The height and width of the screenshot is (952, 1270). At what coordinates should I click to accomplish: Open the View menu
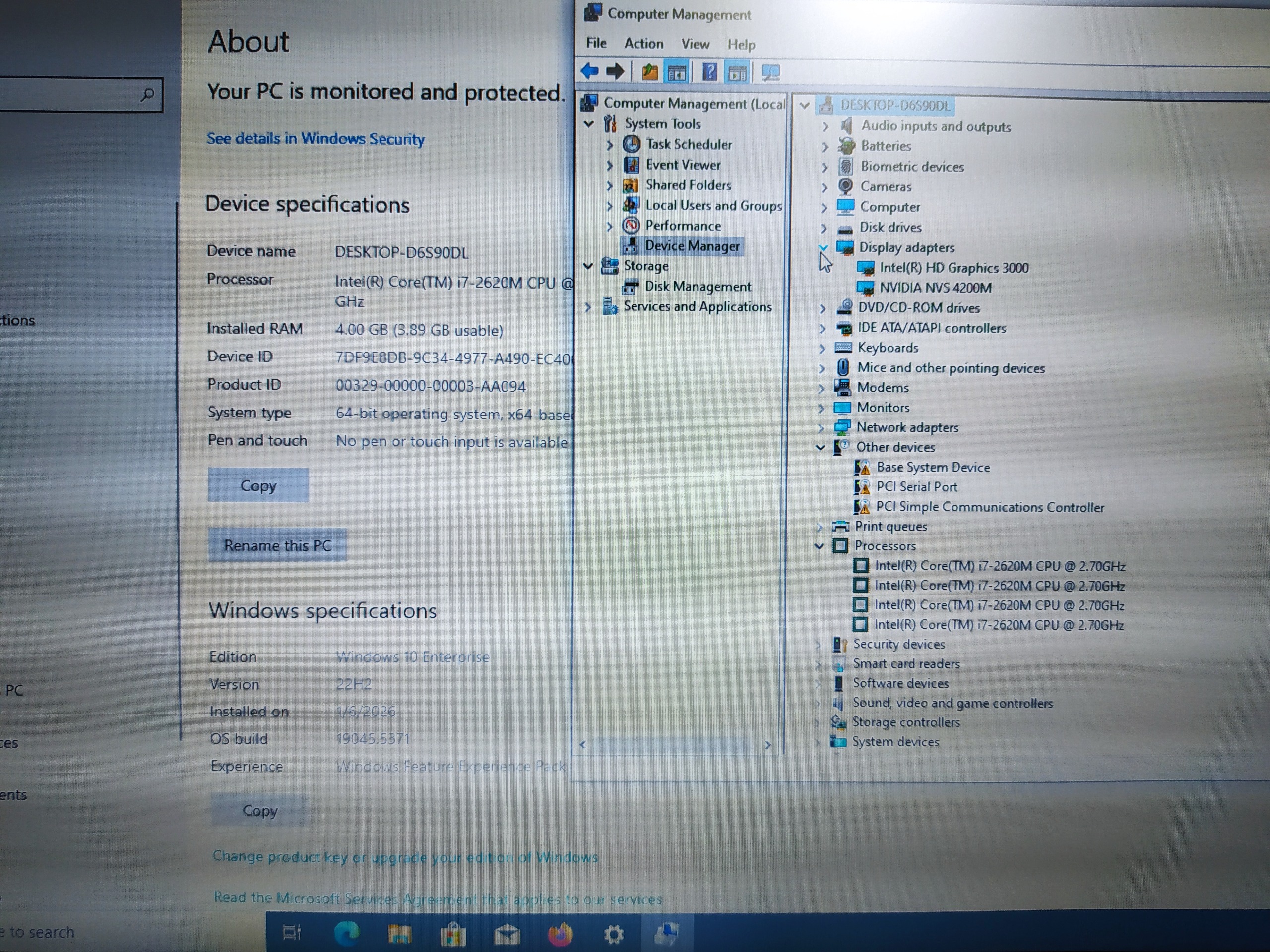tap(695, 44)
